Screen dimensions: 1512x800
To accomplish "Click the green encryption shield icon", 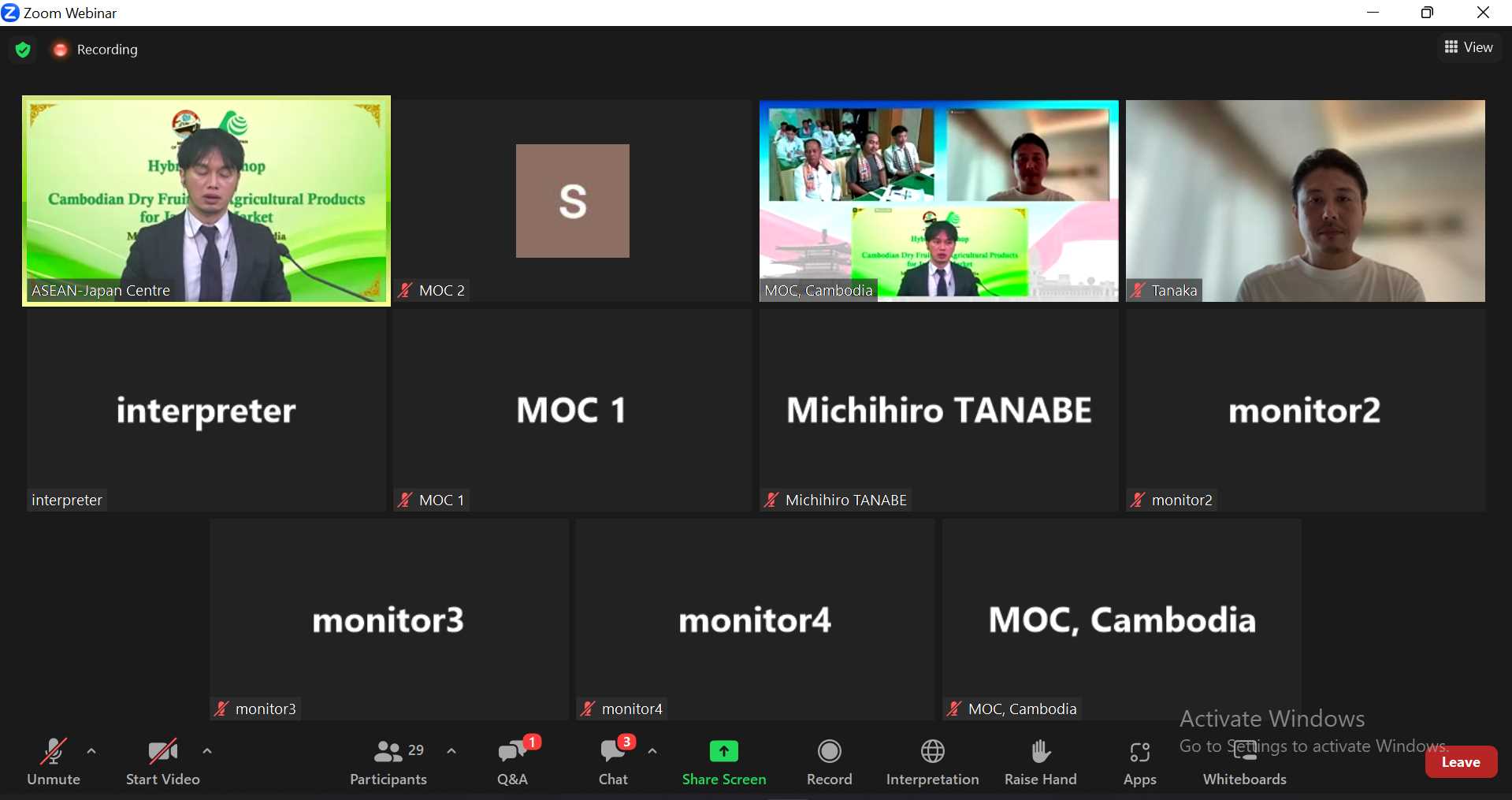I will [x=23, y=50].
